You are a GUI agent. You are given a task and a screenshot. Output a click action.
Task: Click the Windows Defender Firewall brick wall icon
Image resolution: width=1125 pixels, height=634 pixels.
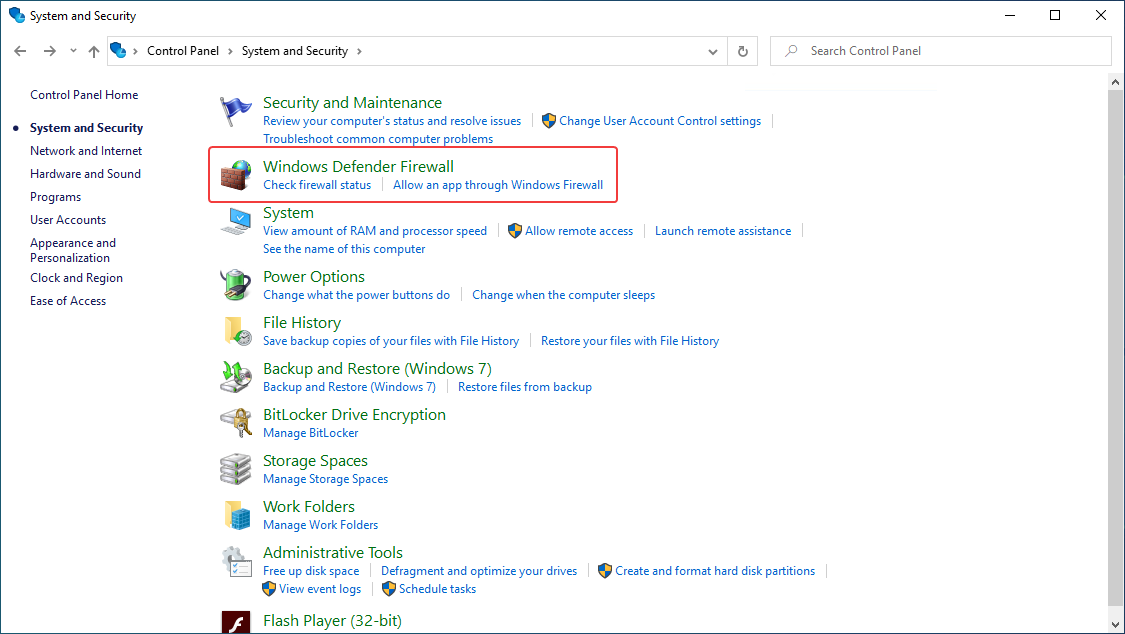point(235,175)
